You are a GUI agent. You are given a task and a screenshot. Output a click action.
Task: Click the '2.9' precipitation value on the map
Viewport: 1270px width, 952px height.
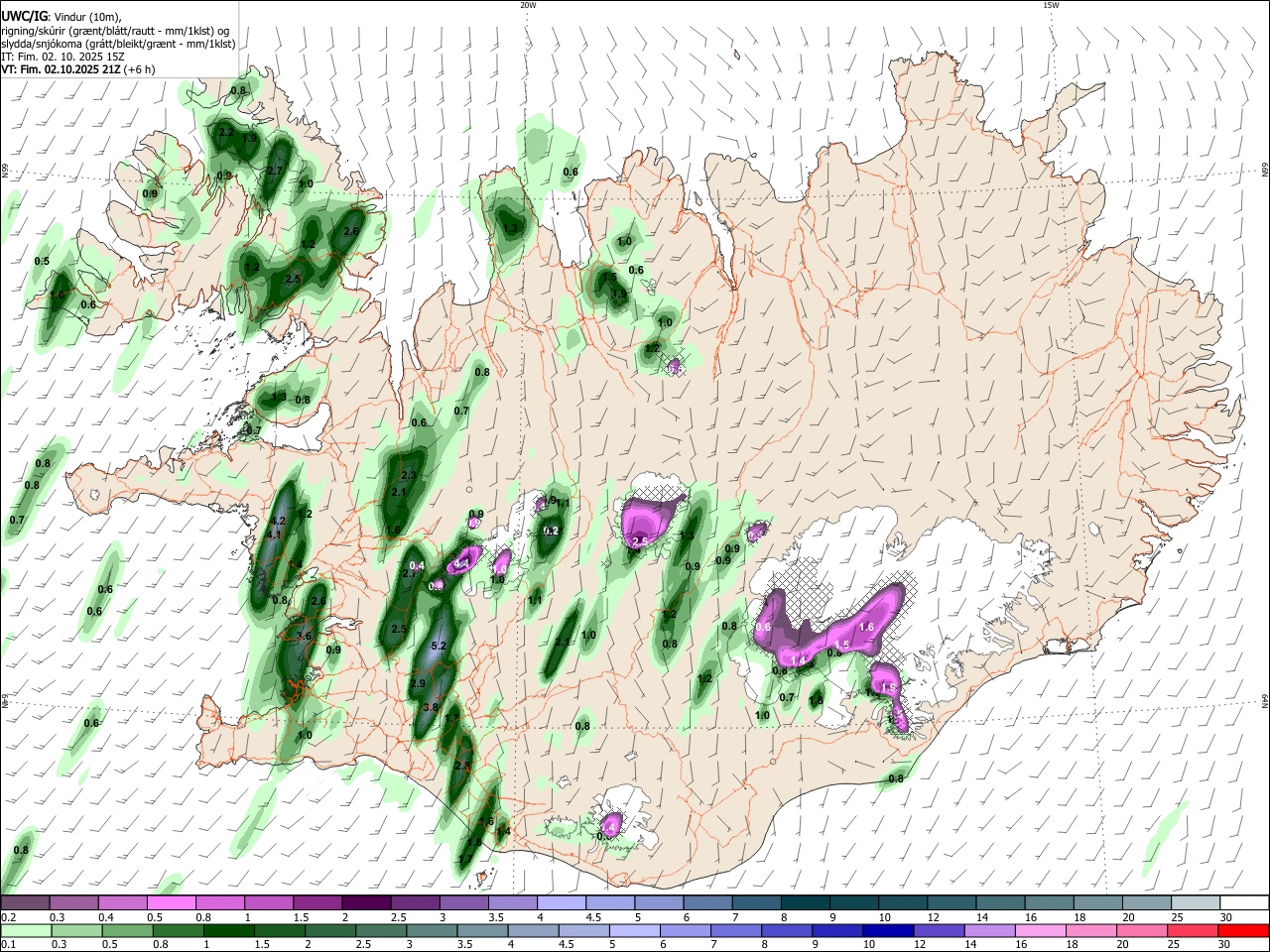418,683
